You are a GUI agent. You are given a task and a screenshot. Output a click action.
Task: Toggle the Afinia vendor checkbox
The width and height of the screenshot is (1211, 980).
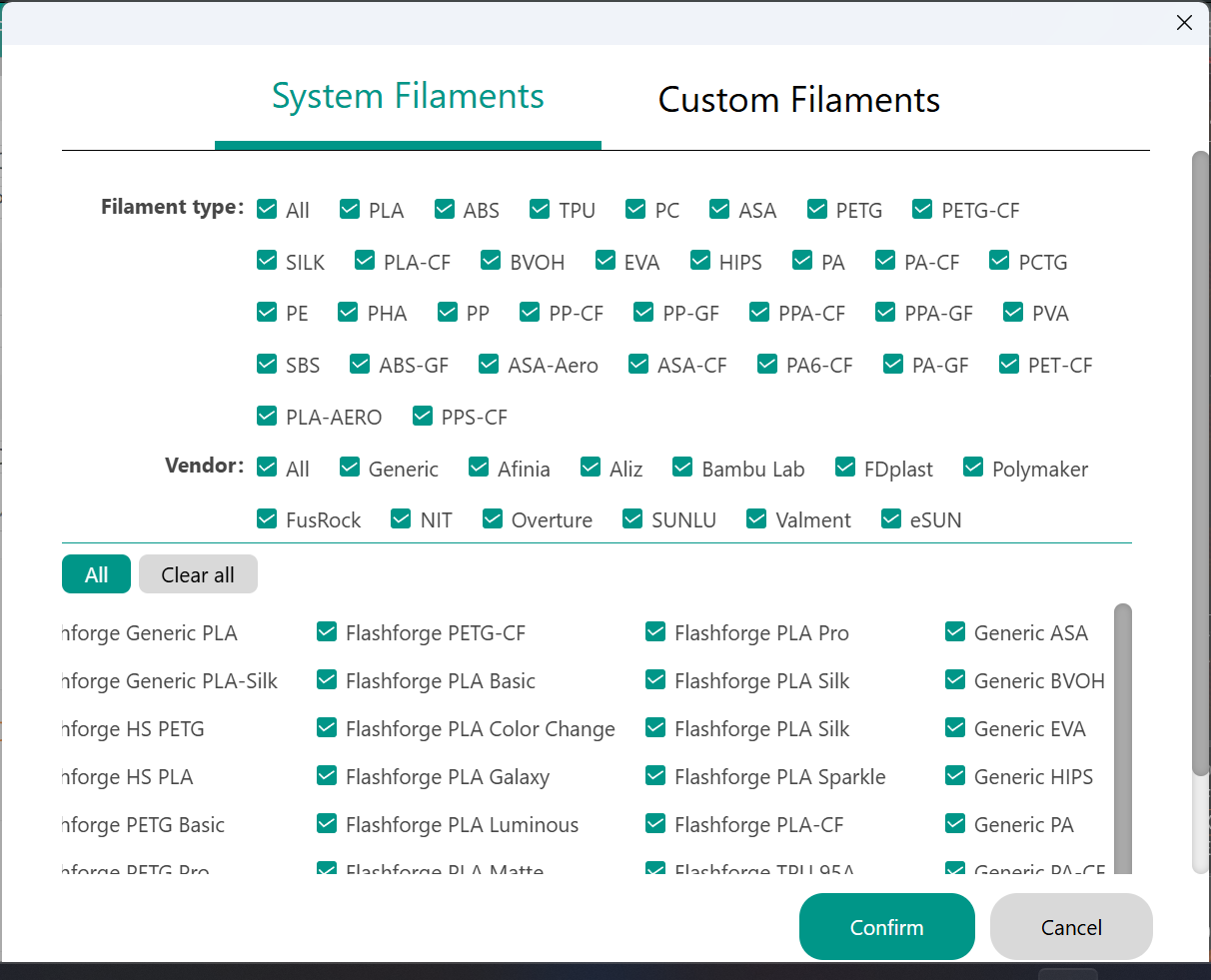pos(479,468)
